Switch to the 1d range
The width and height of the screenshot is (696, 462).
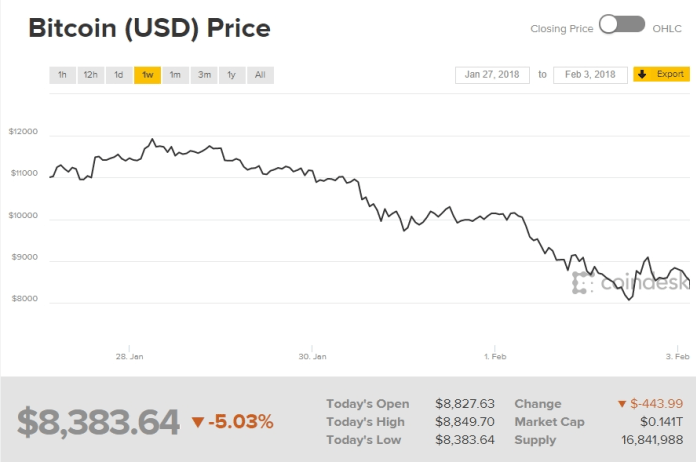[x=118, y=75]
